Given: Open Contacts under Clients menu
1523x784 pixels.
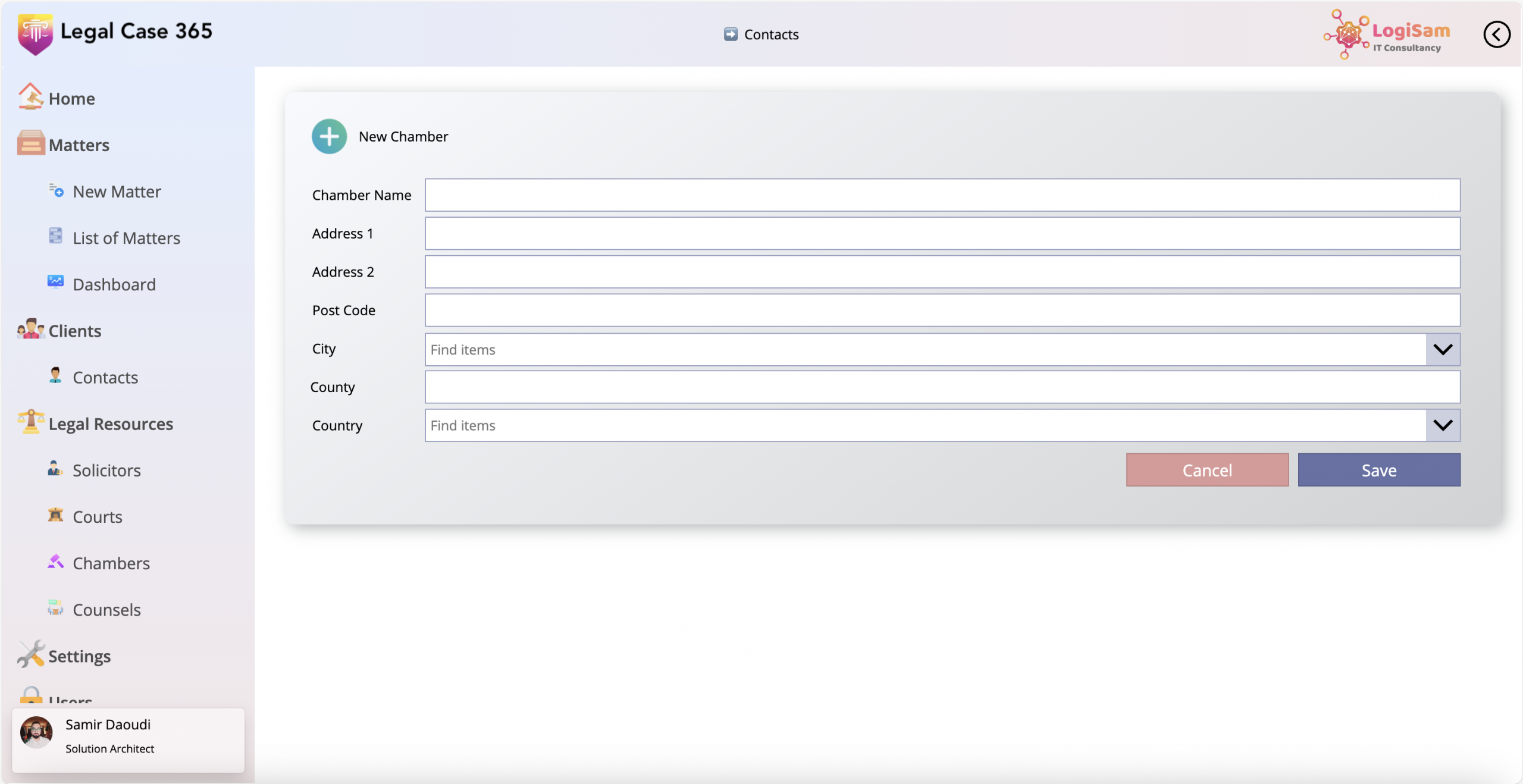Looking at the screenshot, I should click(105, 378).
